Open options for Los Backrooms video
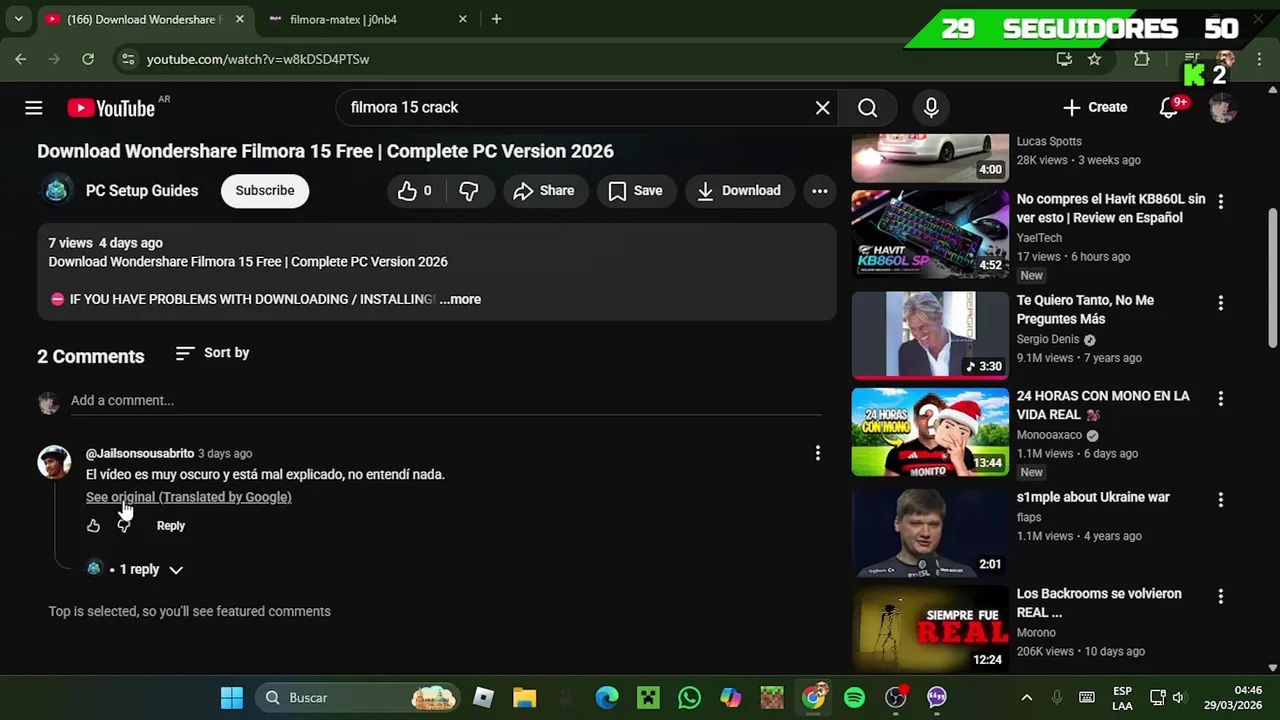 [x=1220, y=596]
